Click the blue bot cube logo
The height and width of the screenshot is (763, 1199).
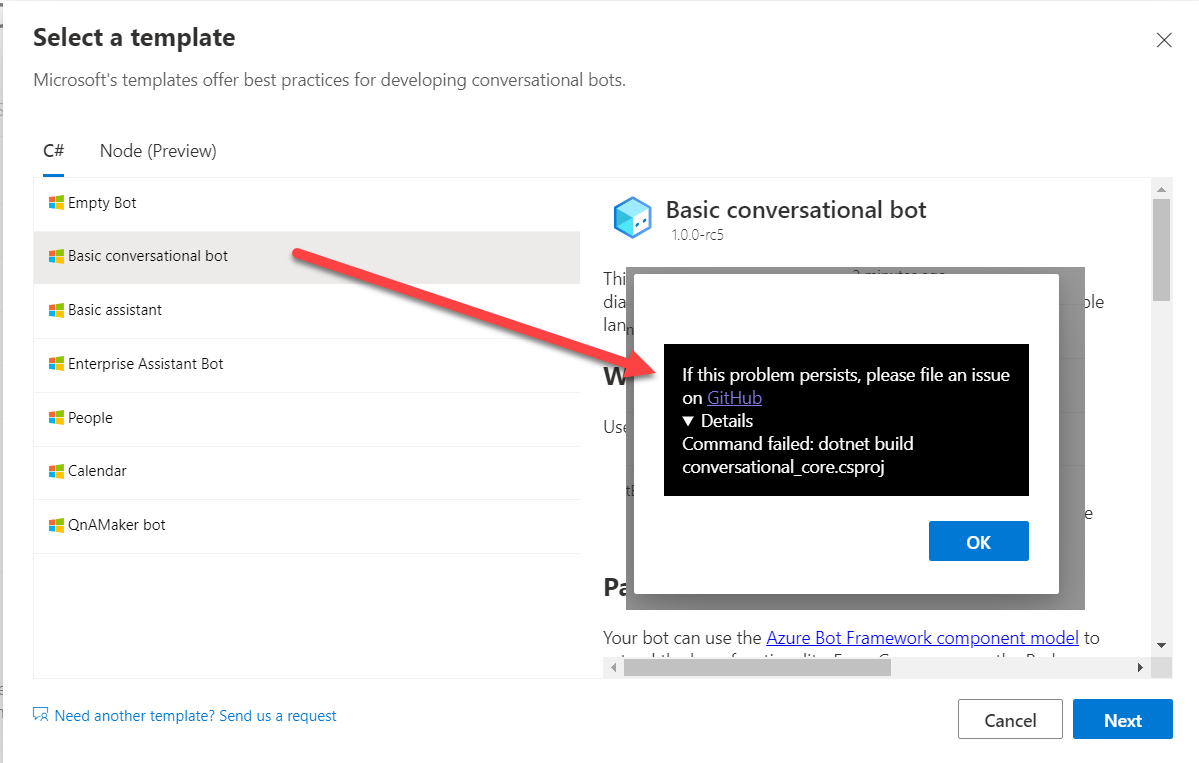coord(632,216)
